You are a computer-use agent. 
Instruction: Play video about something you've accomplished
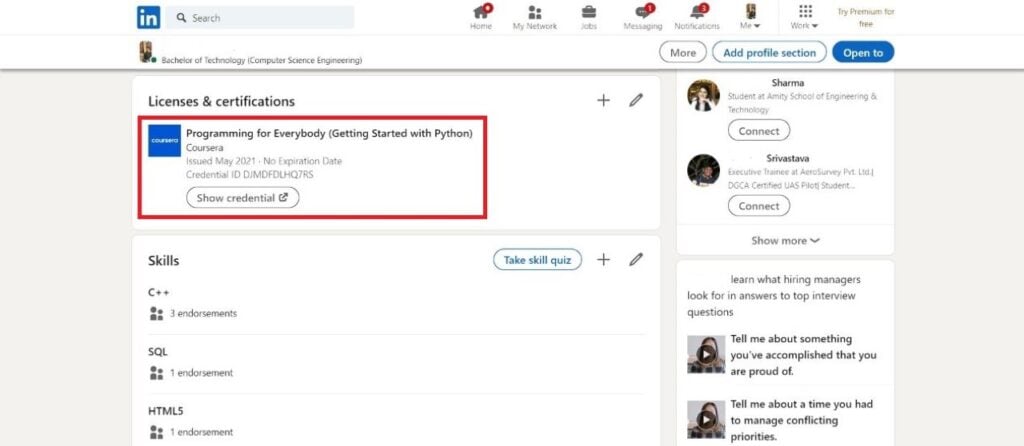[706, 355]
